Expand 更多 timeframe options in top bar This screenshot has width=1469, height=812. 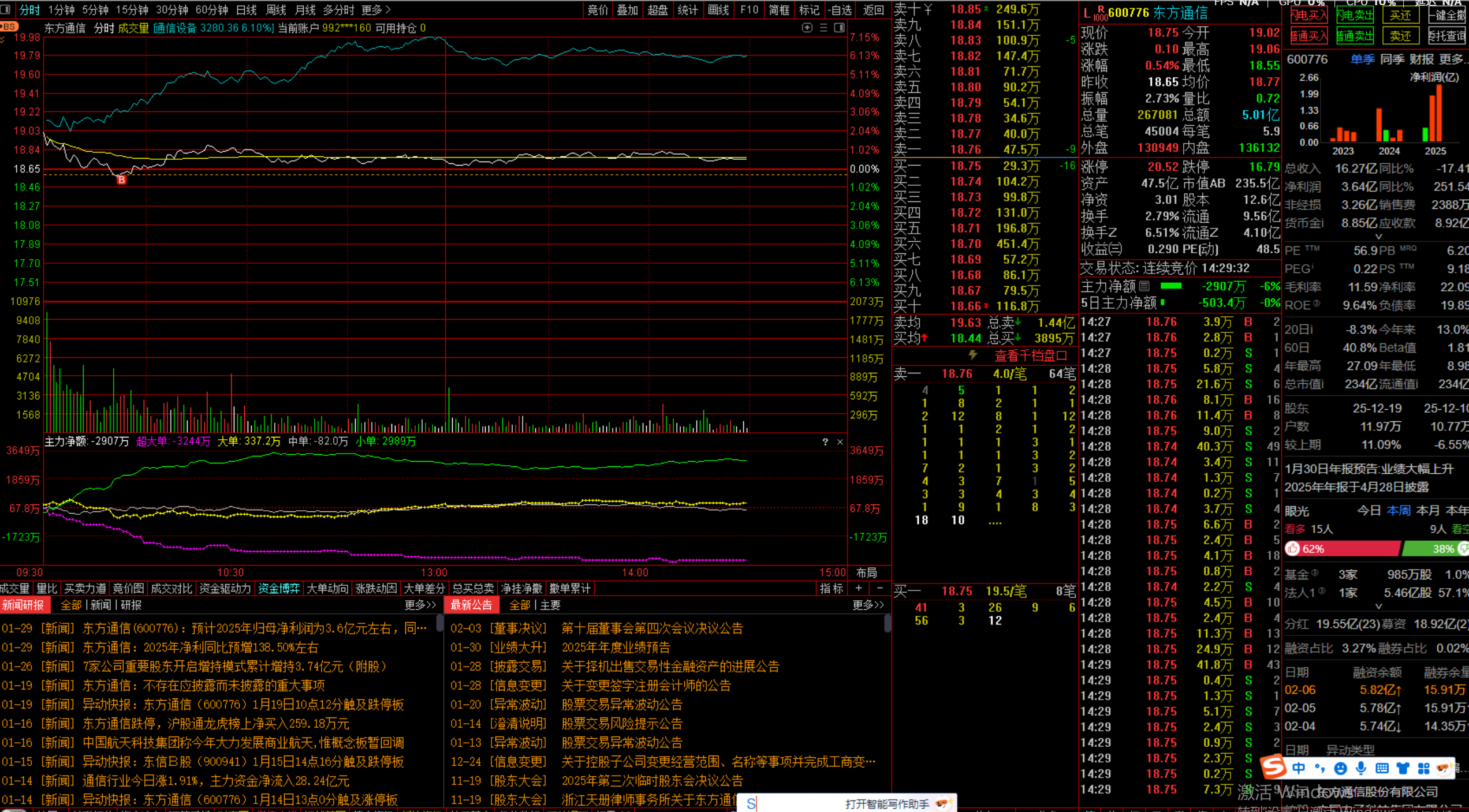(376, 10)
